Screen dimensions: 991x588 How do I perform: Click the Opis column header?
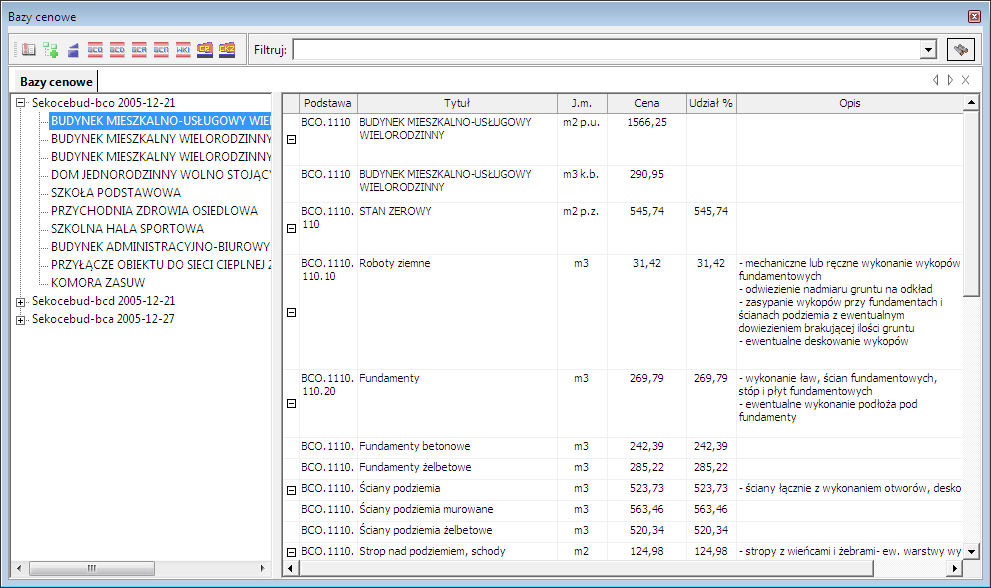(849, 103)
